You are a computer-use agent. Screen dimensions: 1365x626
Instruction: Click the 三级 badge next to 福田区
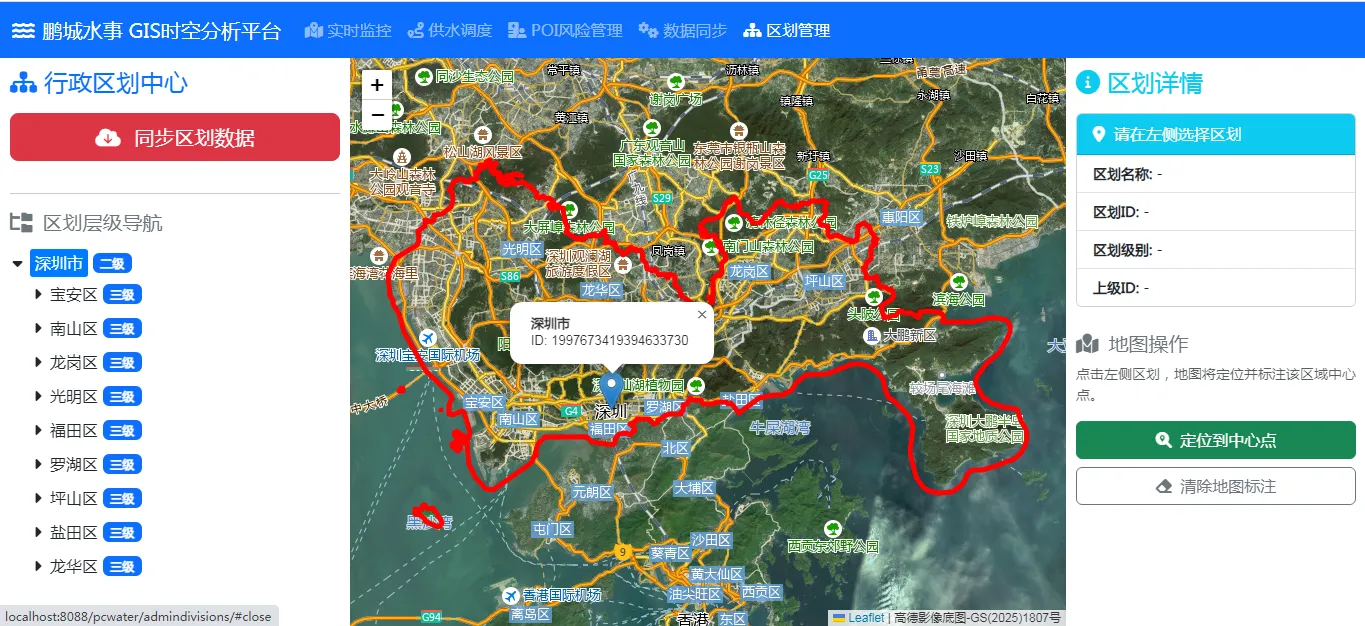123,430
